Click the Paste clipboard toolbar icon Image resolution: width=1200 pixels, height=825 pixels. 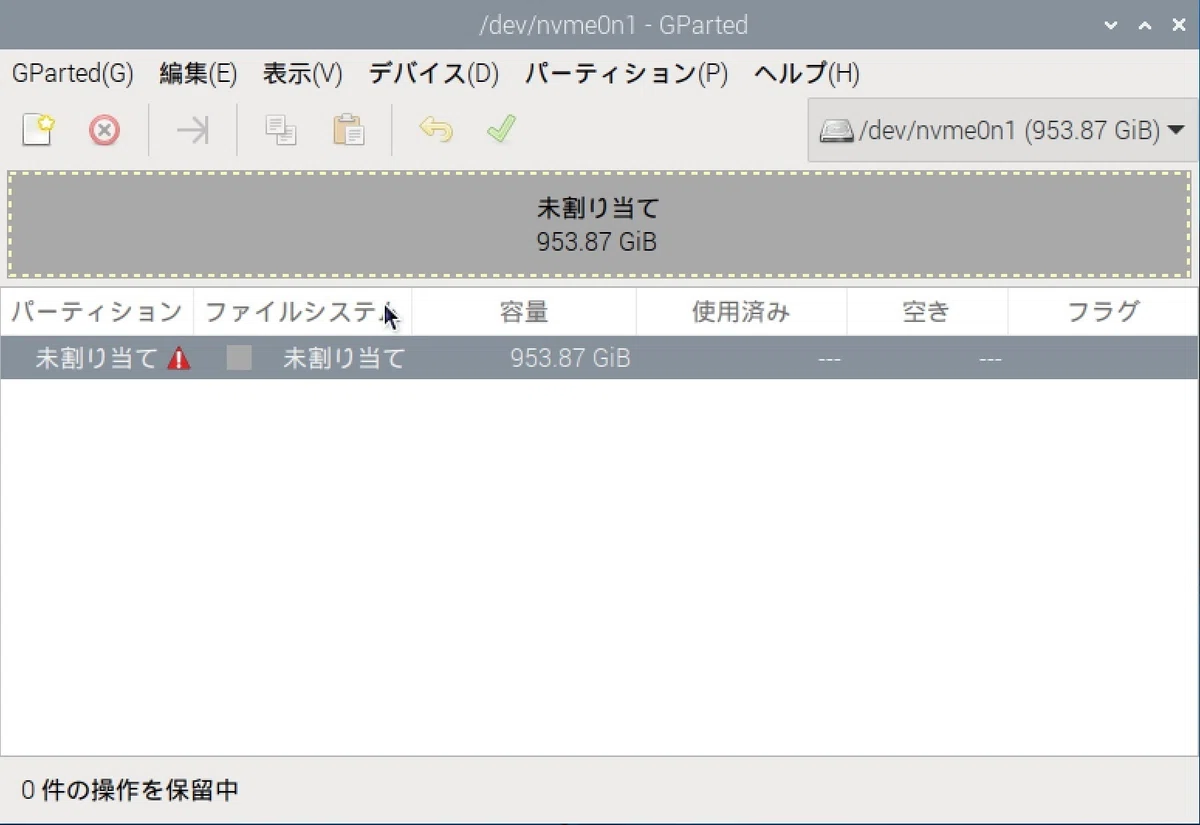pyautogui.click(x=348, y=130)
